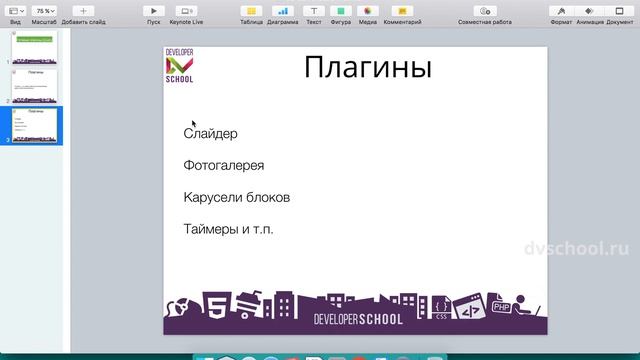Insert a shape with the Фигура icon
640x360 pixels.
point(341,11)
